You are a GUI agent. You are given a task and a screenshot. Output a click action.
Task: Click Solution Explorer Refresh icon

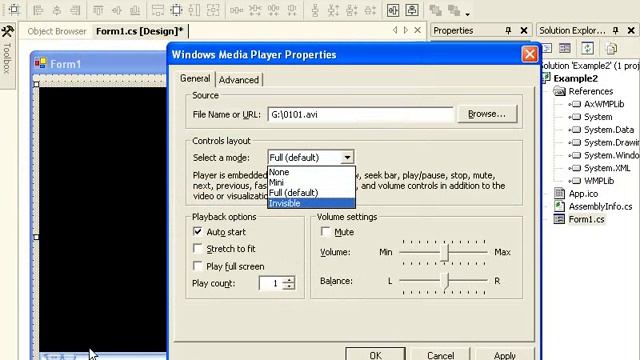[x=587, y=48]
